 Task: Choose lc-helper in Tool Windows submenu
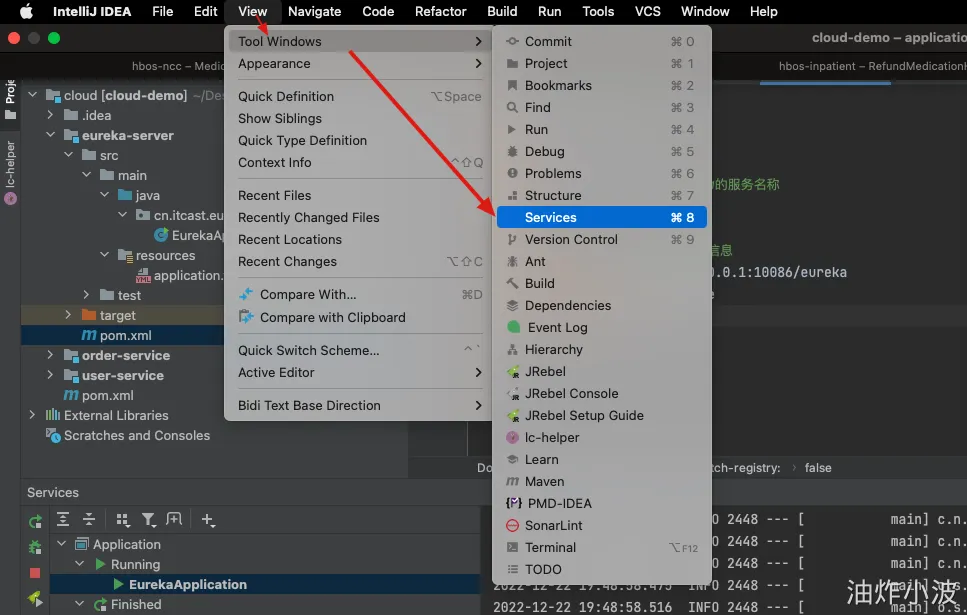click(601, 437)
